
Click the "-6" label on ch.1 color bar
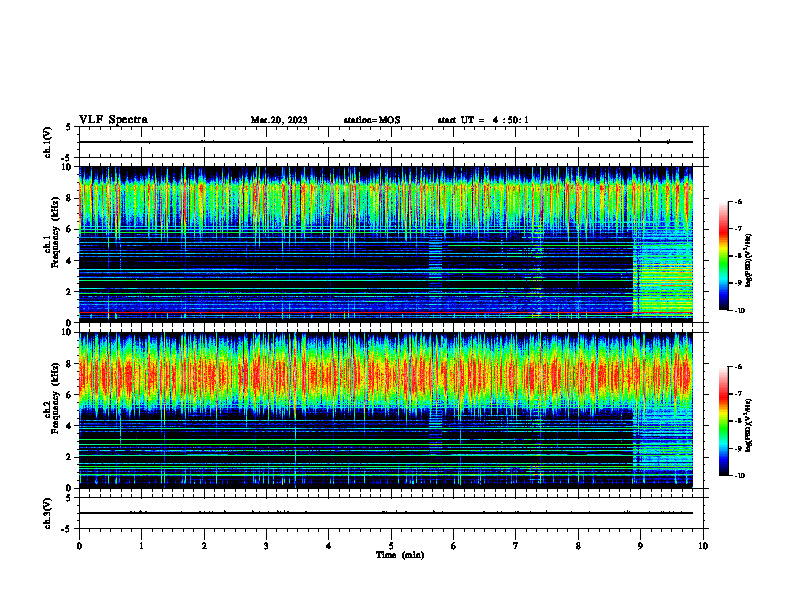coord(738,201)
